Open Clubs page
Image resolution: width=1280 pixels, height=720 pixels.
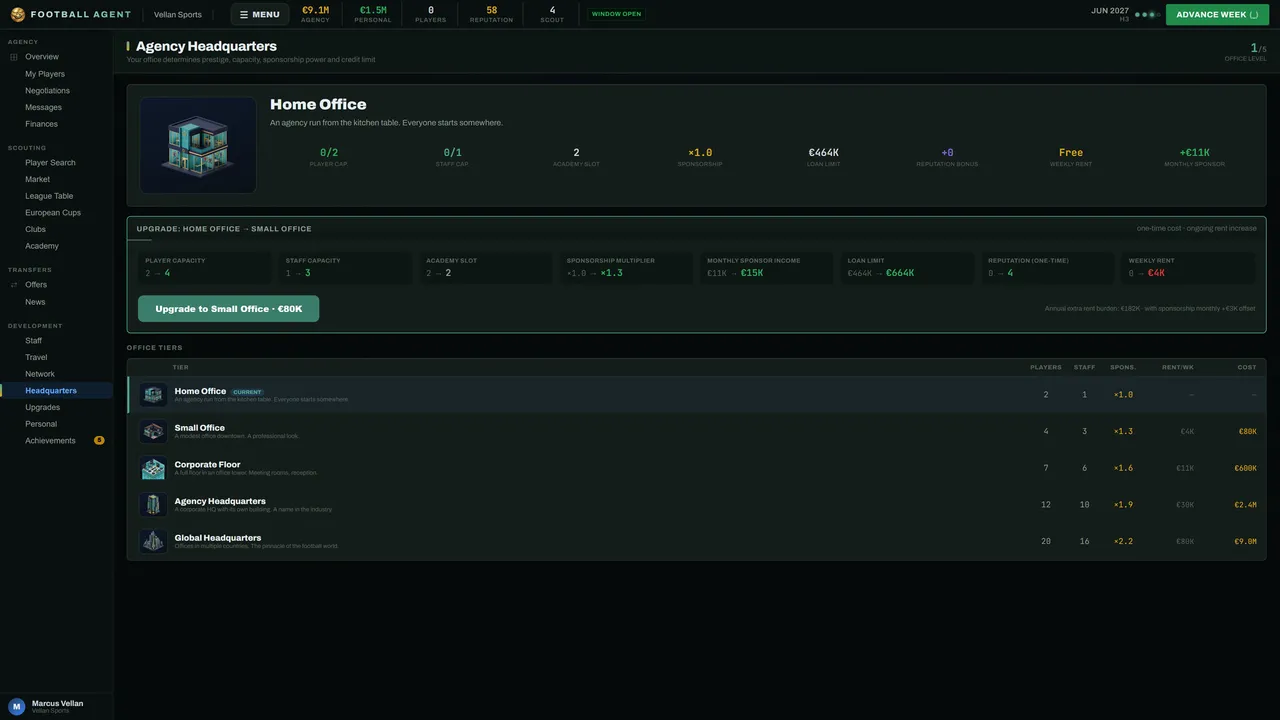[x=35, y=229]
